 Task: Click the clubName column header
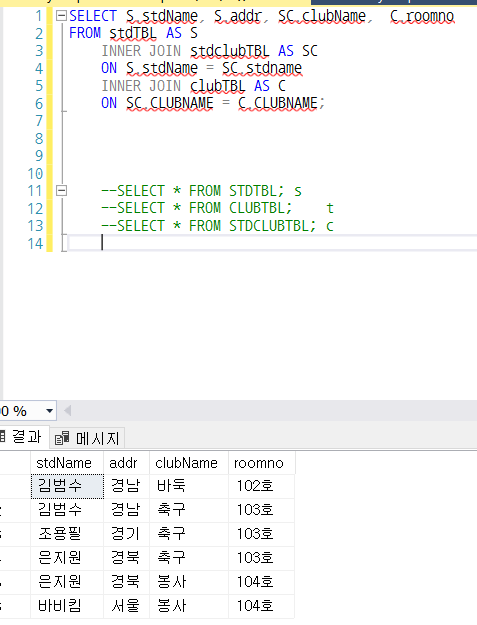point(189,463)
